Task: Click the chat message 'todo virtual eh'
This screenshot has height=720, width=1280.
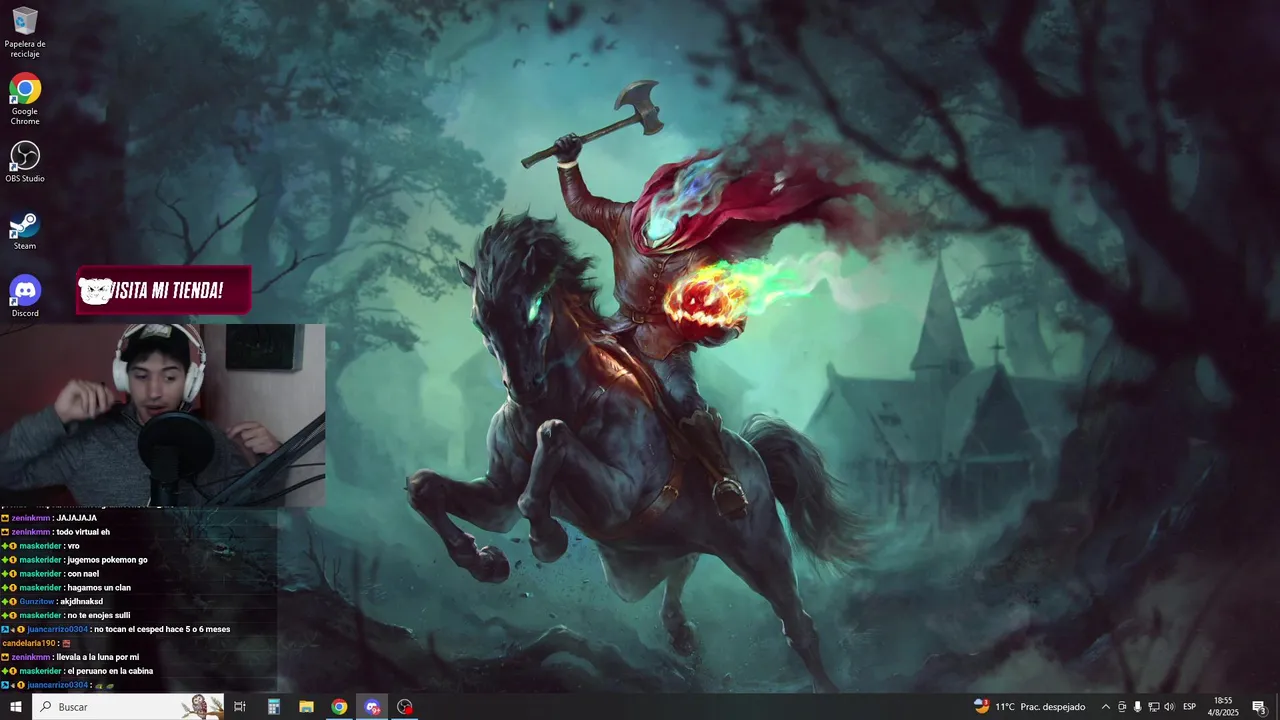Action: 83,532
